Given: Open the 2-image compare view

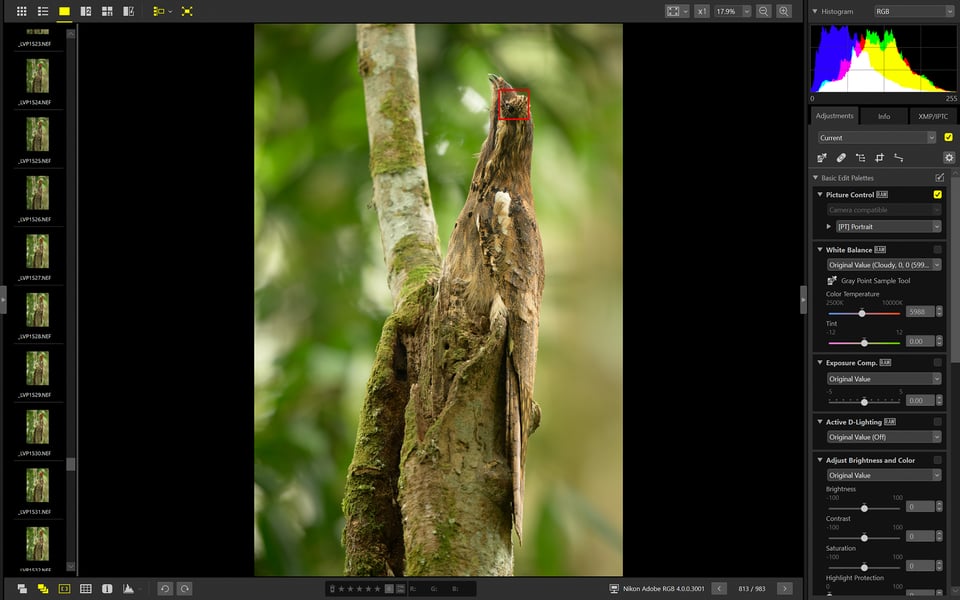Looking at the screenshot, I should coord(86,11).
